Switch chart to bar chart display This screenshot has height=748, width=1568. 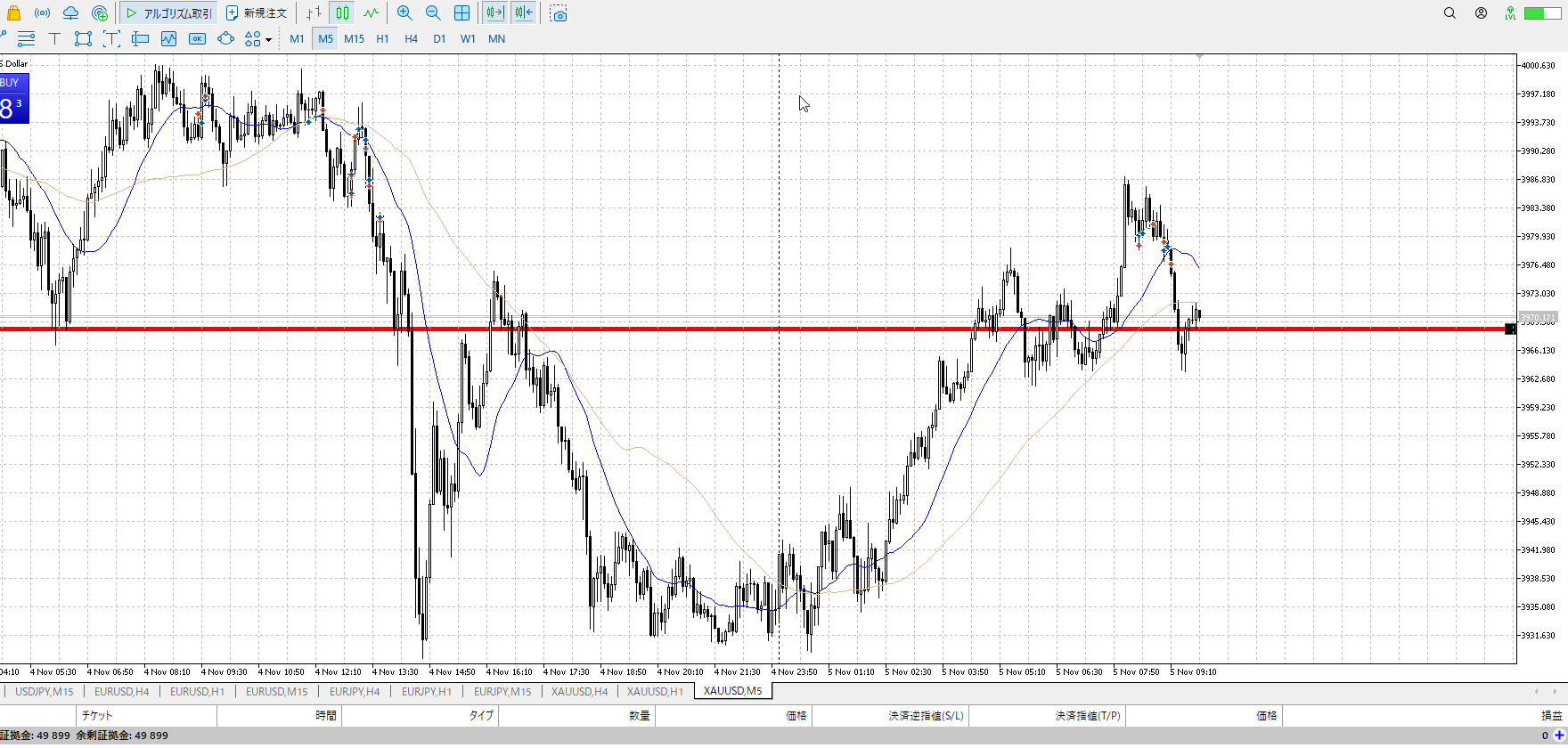coord(314,13)
